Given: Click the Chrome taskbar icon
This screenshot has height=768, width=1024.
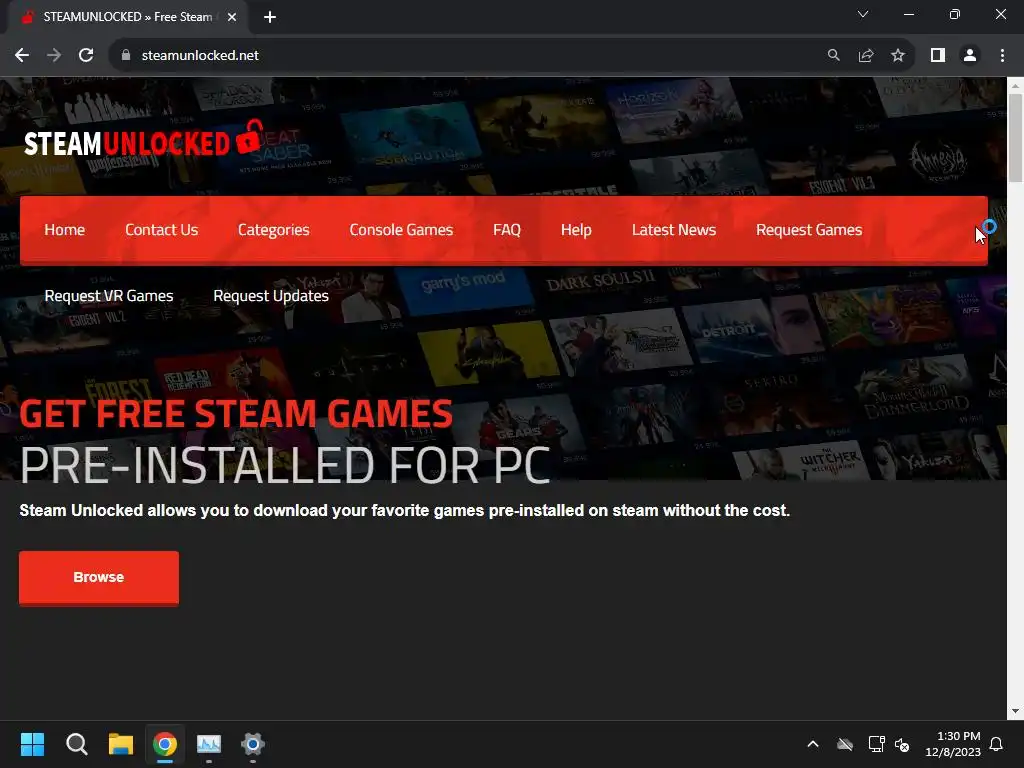Looking at the screenshot, I should (165, 744).
